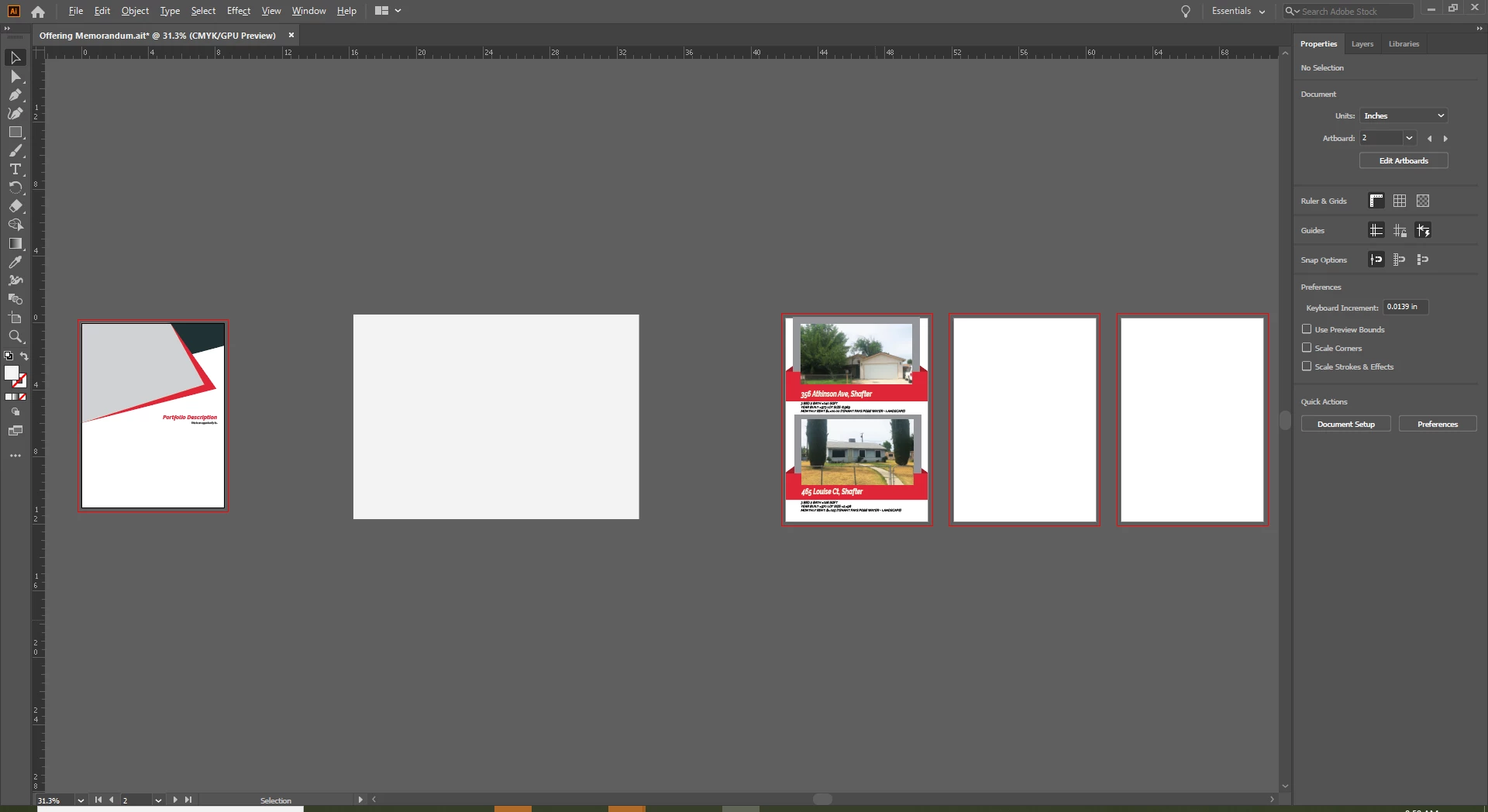Select the Rectangle tool
Viewport: 1488px width, 812px height.
pyautogui.click(x=15, y=132)
